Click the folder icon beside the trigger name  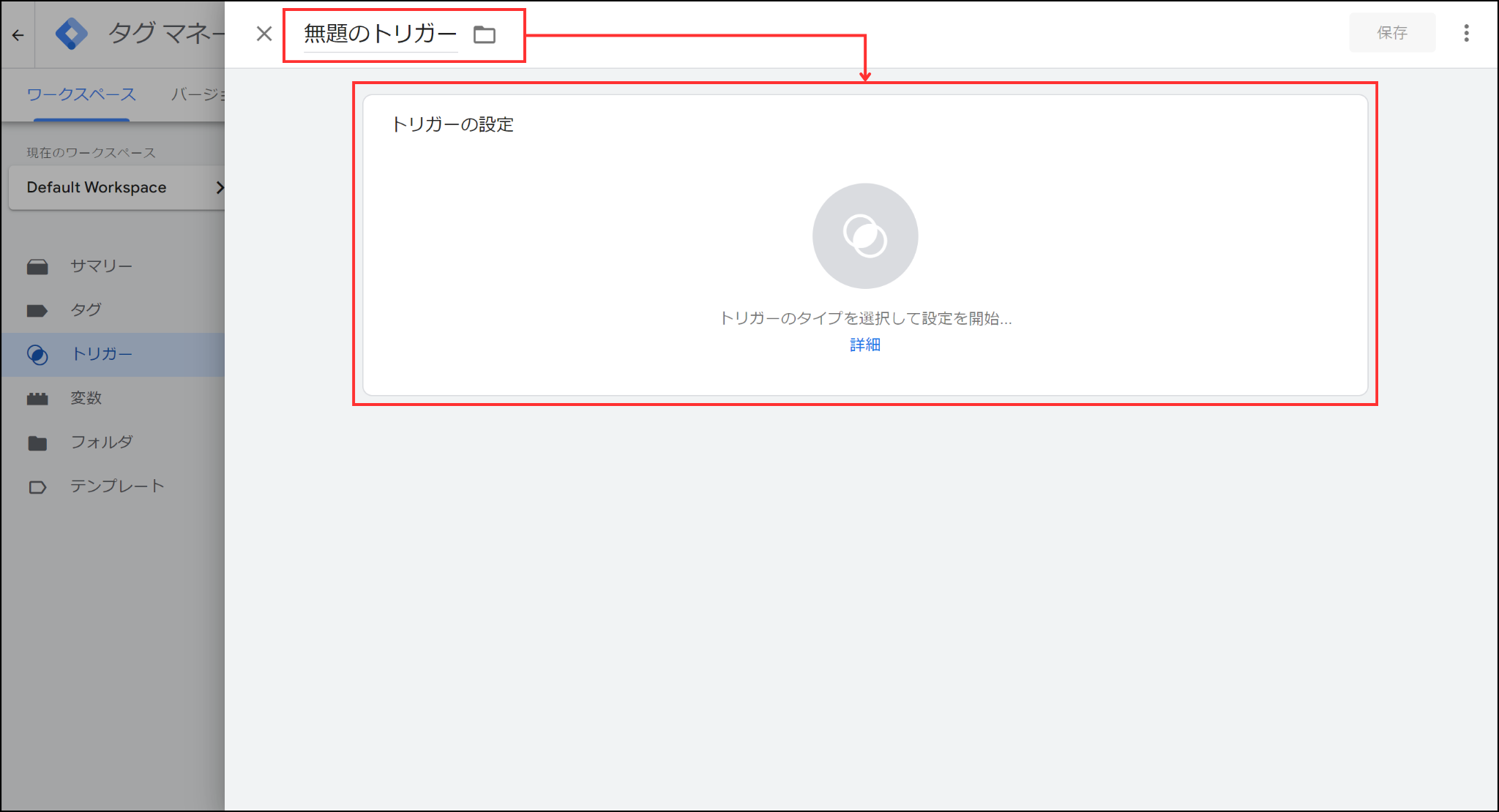tap(485, 34)
